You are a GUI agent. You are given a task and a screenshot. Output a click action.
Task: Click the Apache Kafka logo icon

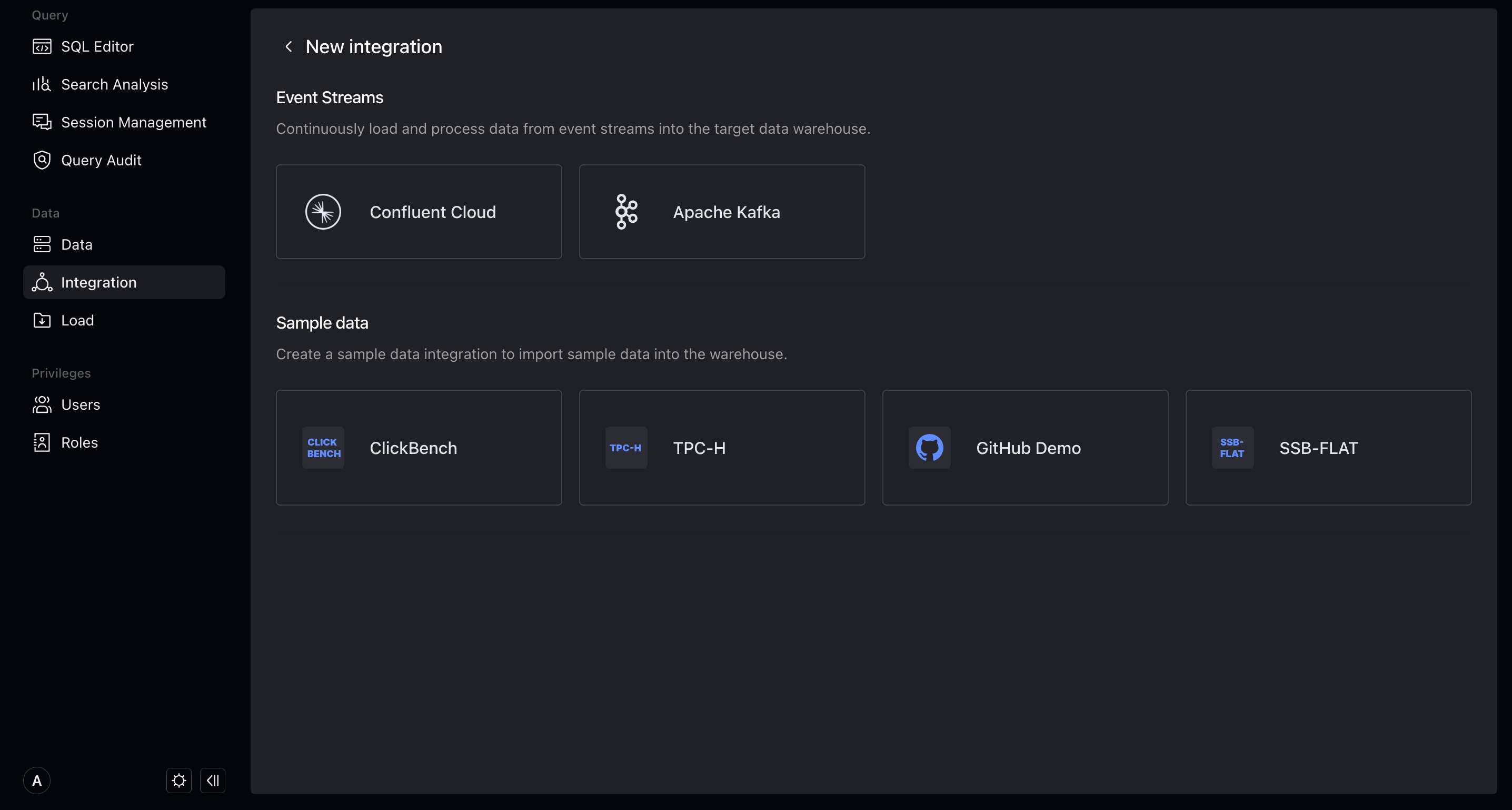626,212
